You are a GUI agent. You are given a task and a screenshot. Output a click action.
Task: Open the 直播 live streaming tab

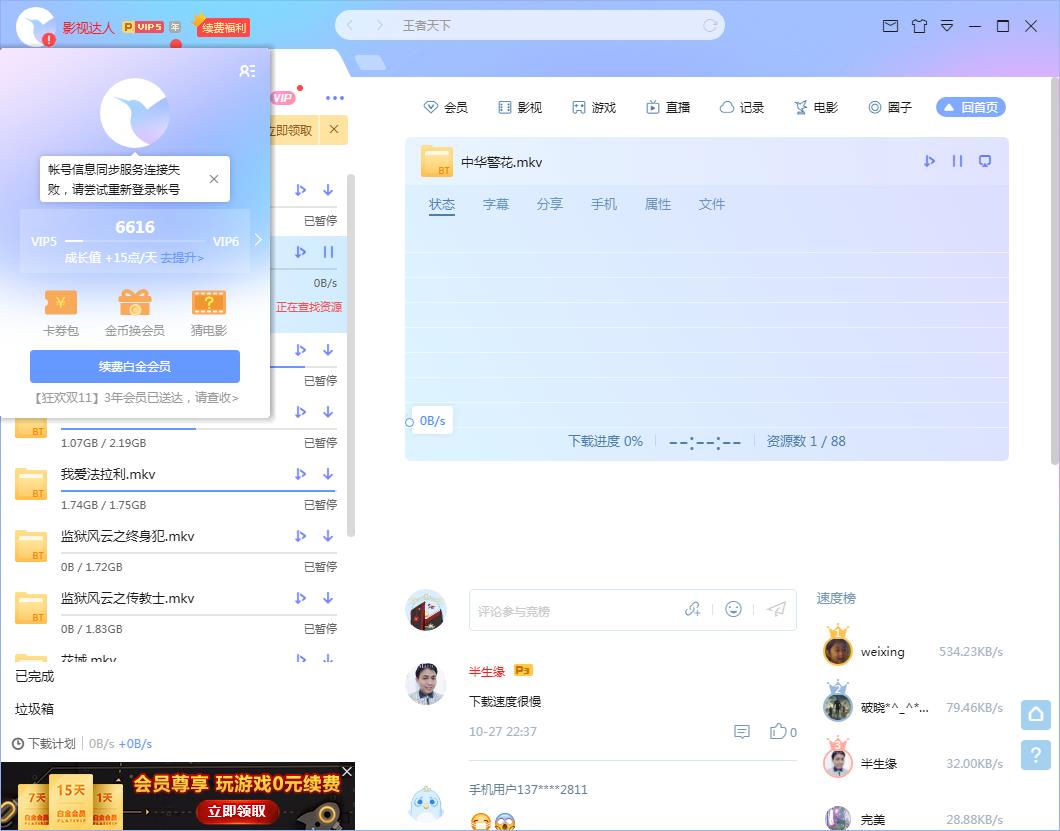[x=668, y=107]
